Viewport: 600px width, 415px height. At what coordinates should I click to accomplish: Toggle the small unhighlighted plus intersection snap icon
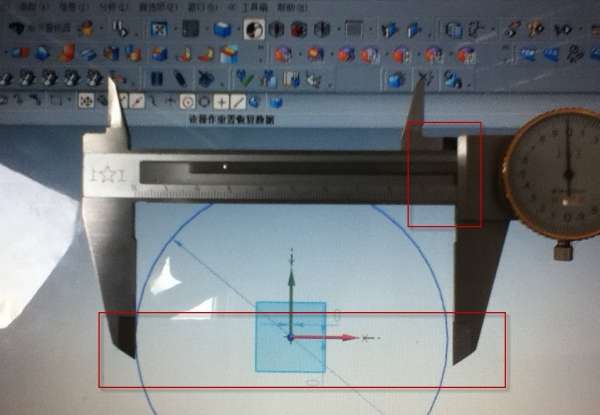[x=170, y=101]
